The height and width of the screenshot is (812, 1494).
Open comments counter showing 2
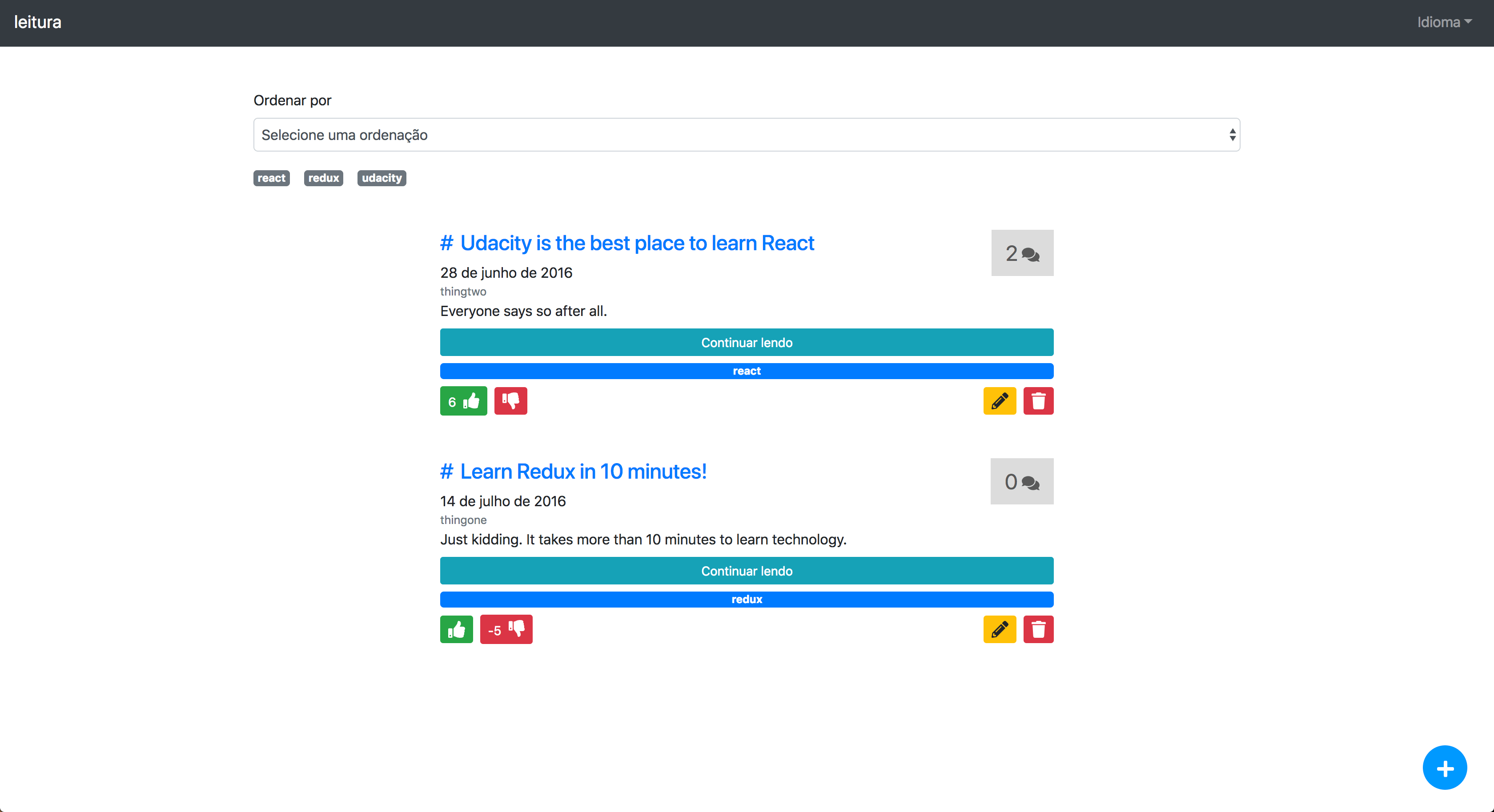(1022, 253)
